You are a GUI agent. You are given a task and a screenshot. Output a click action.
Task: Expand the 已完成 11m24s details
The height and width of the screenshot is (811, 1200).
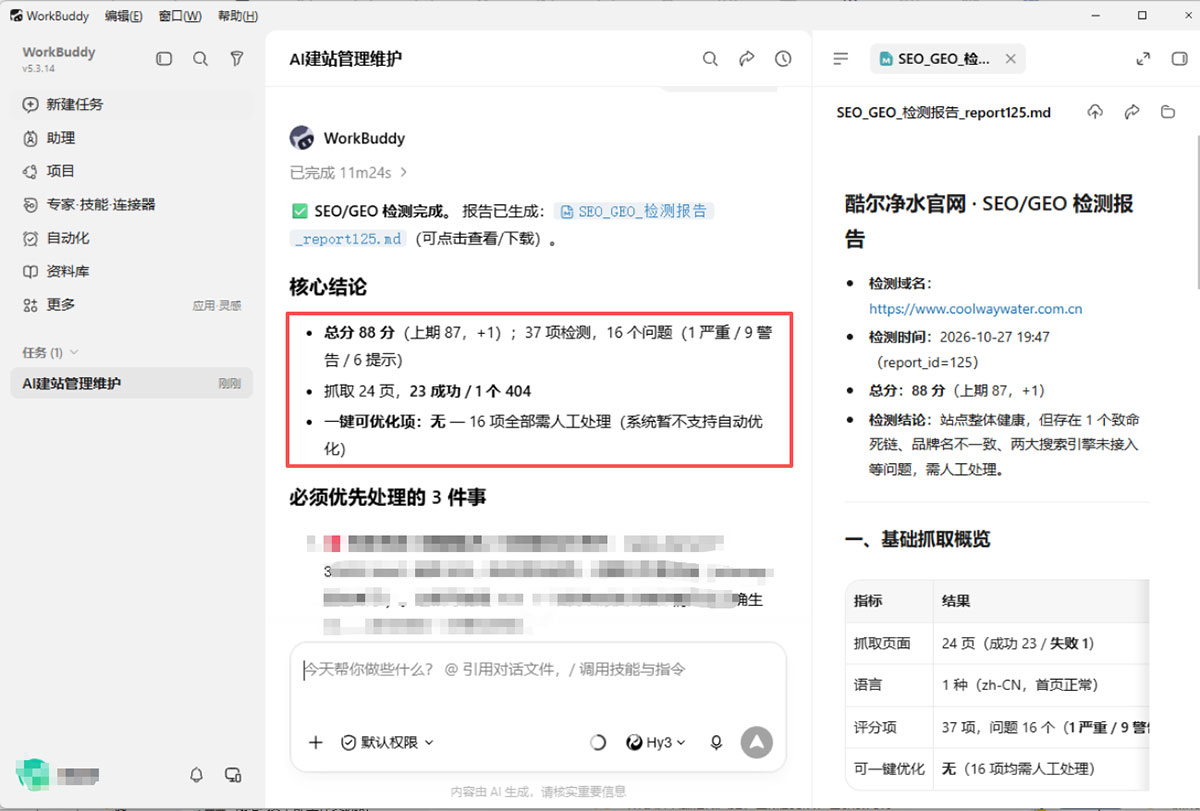[349, 172]
